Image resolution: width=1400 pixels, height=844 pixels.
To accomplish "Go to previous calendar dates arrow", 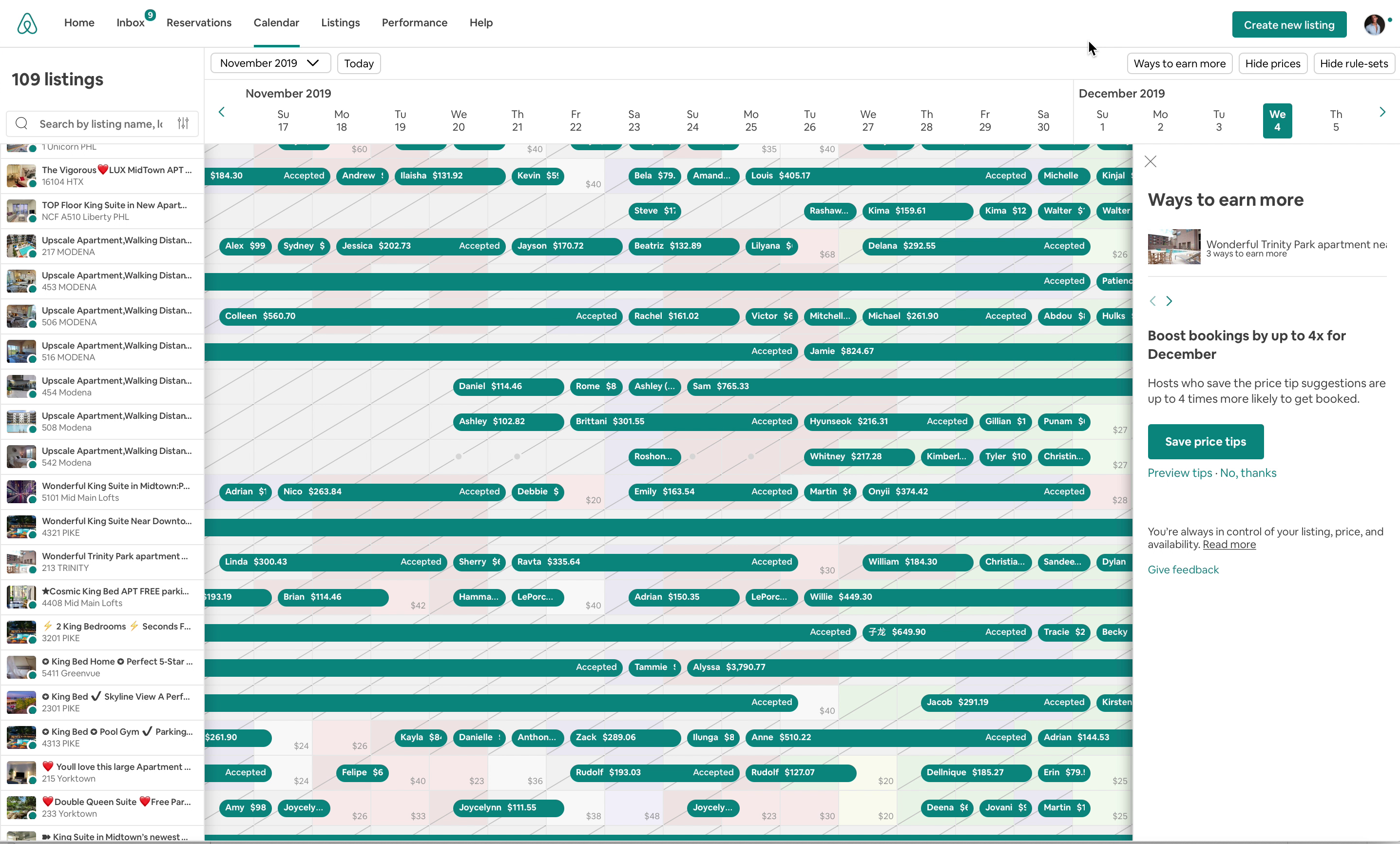I will point(222,112).
